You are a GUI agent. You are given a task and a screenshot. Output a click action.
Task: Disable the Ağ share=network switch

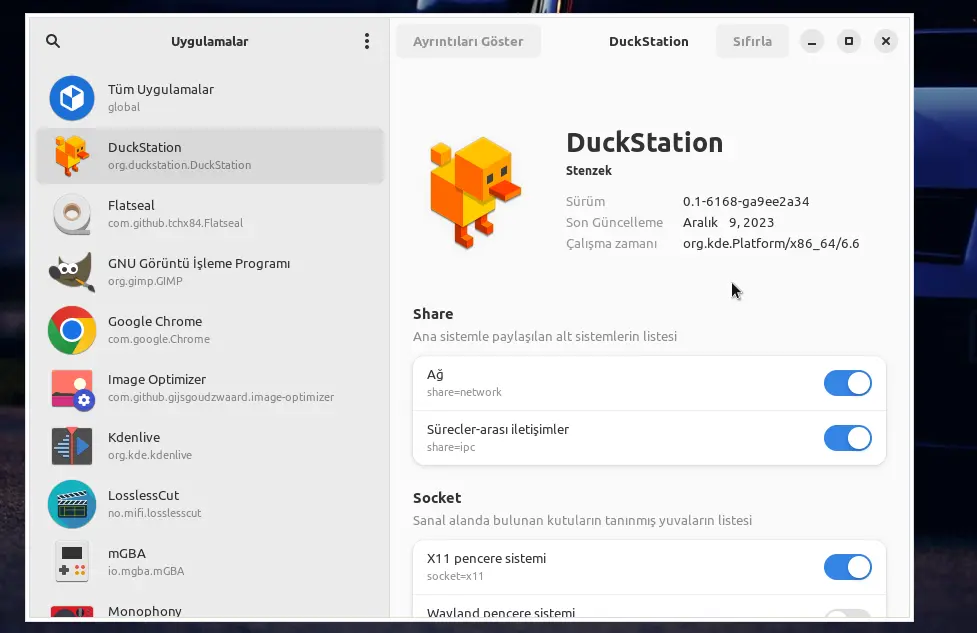tap(847, 383)
